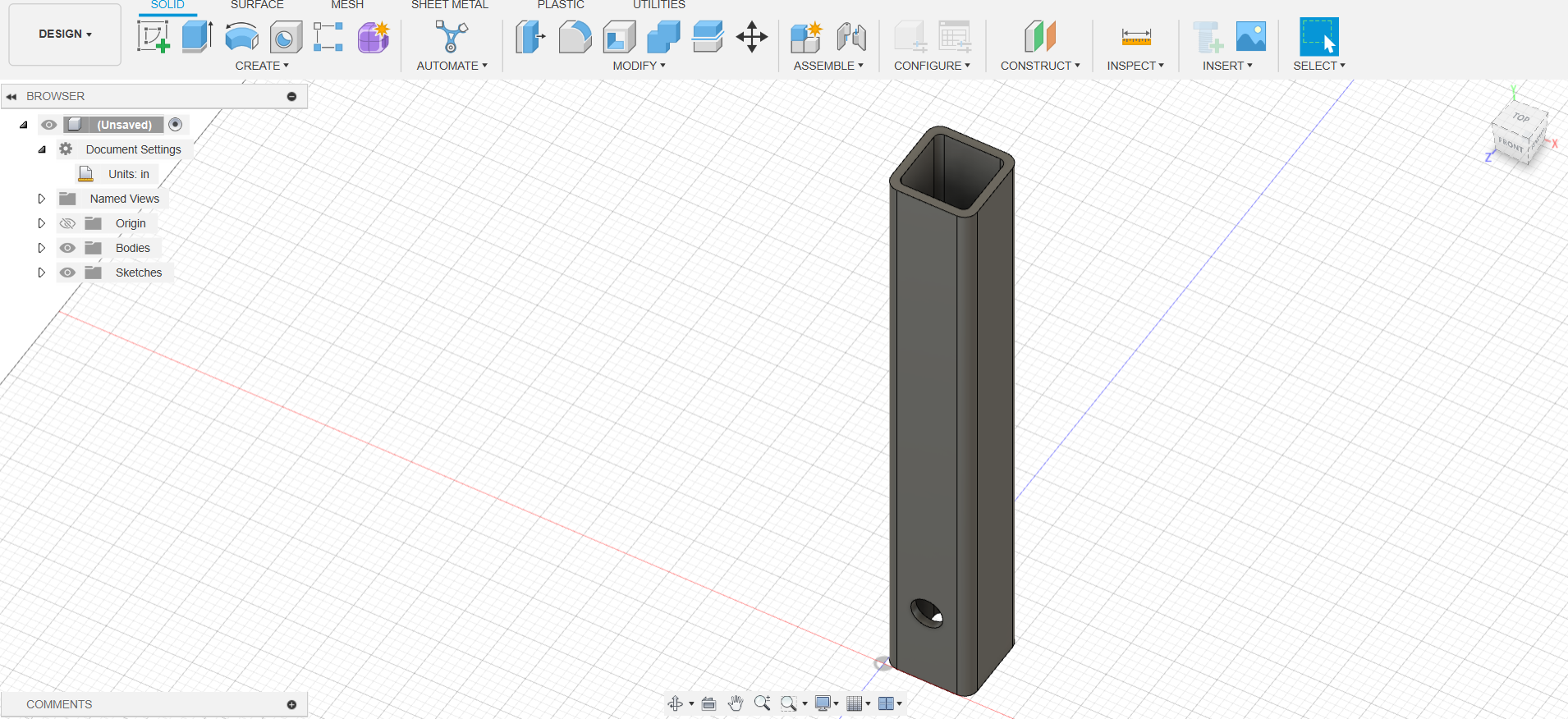Image resolution: width=1568 pixels, height=719 pixels.
Task: Select the Rectangular Pattern tool
Action: pyautogui.click(x=328, y=37)
